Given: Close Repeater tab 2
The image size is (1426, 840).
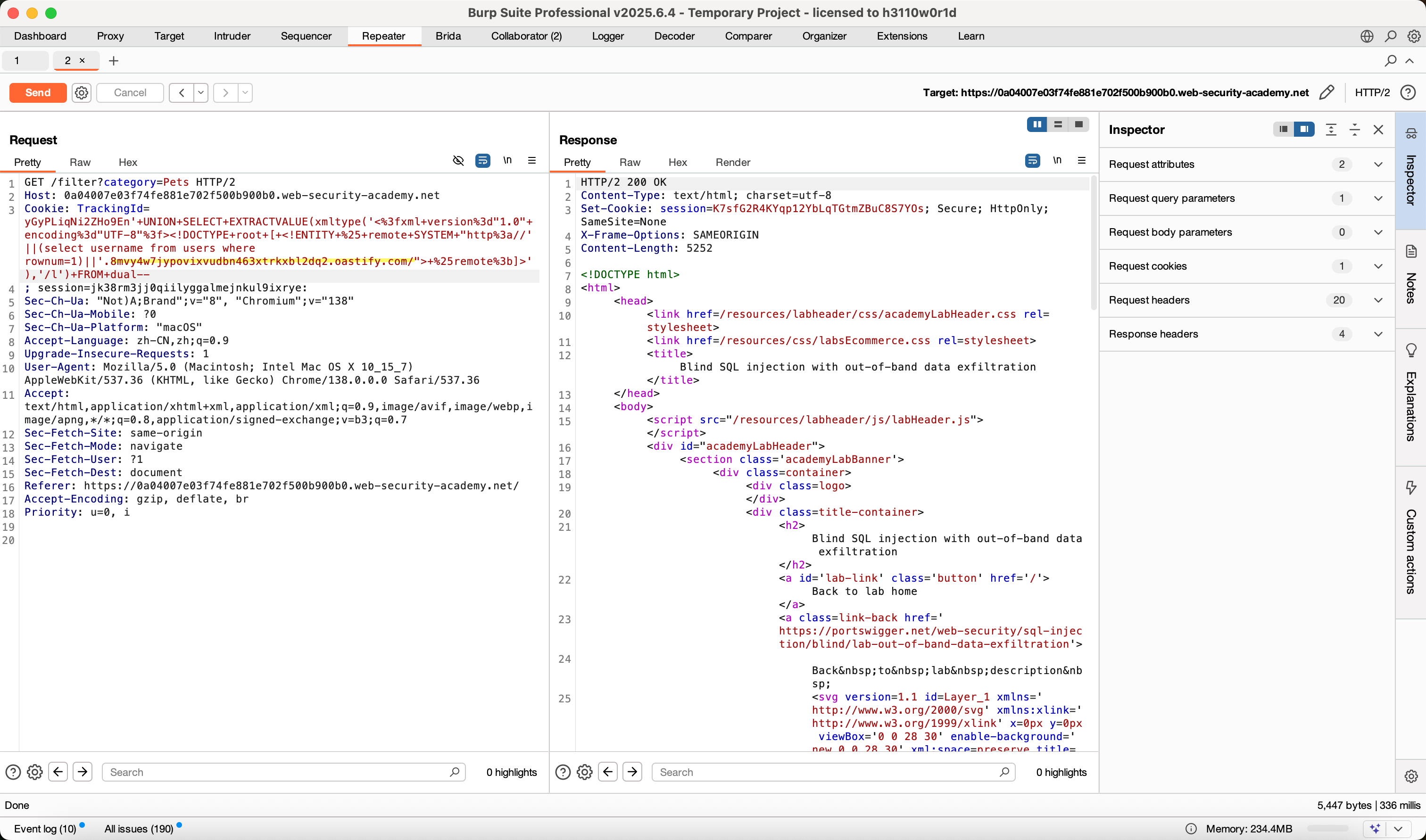Looking at the screenshot, I should [x=82, y=60].
